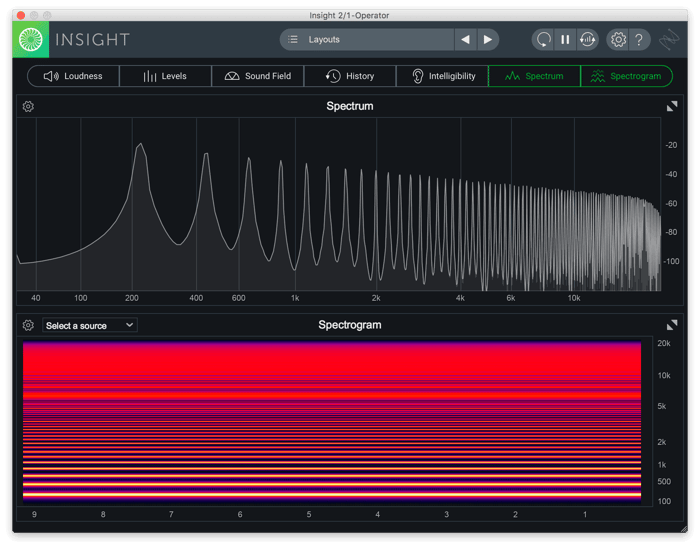Click the iZotope squiggle logo at top right
The width and height of the screenshot is (700, 548).
pos(668,40)
